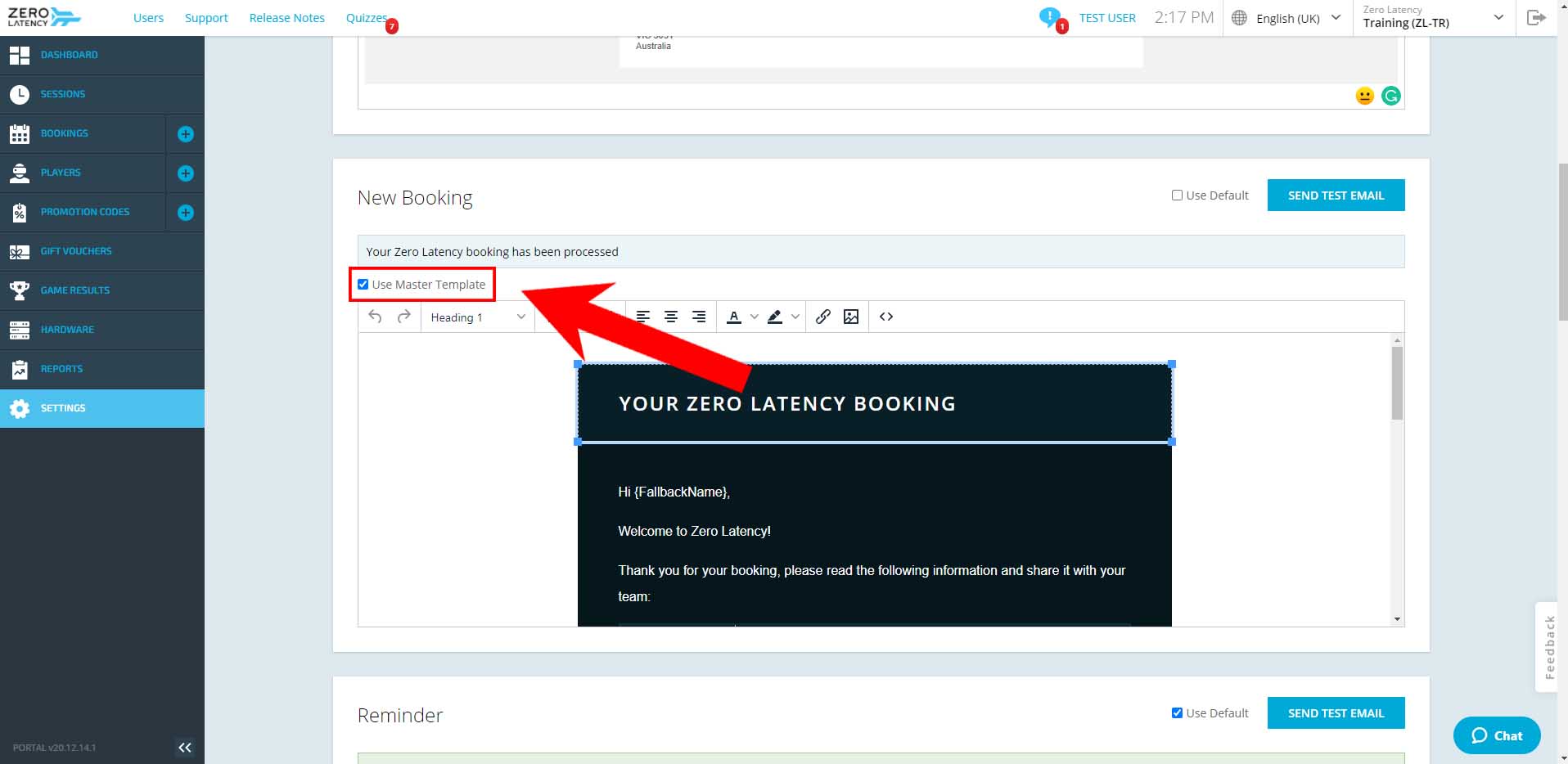Screen dimensions: 1568x764
Task: Click the Hi {FallbackName} line
Action: coord(674,492)
